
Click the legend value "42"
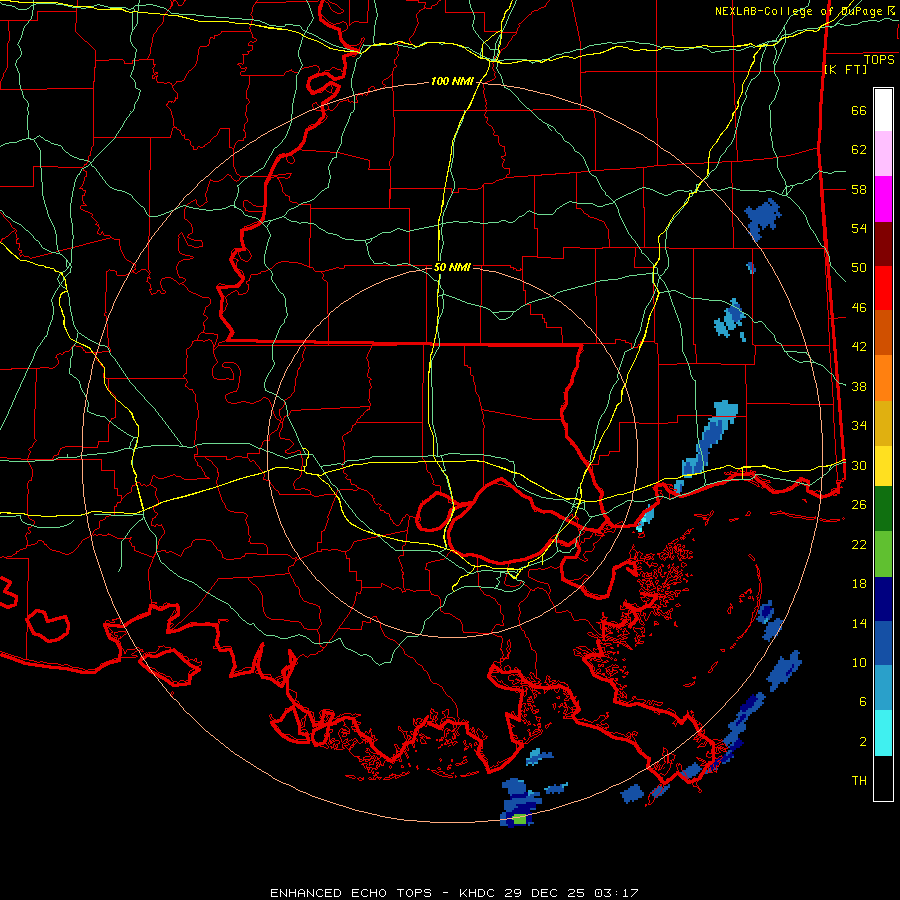coord(859,347)
